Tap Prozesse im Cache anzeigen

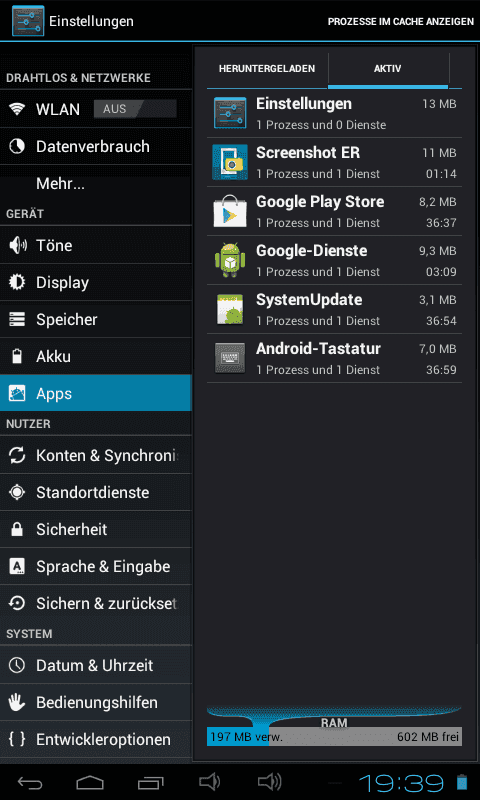coord(400,22)
